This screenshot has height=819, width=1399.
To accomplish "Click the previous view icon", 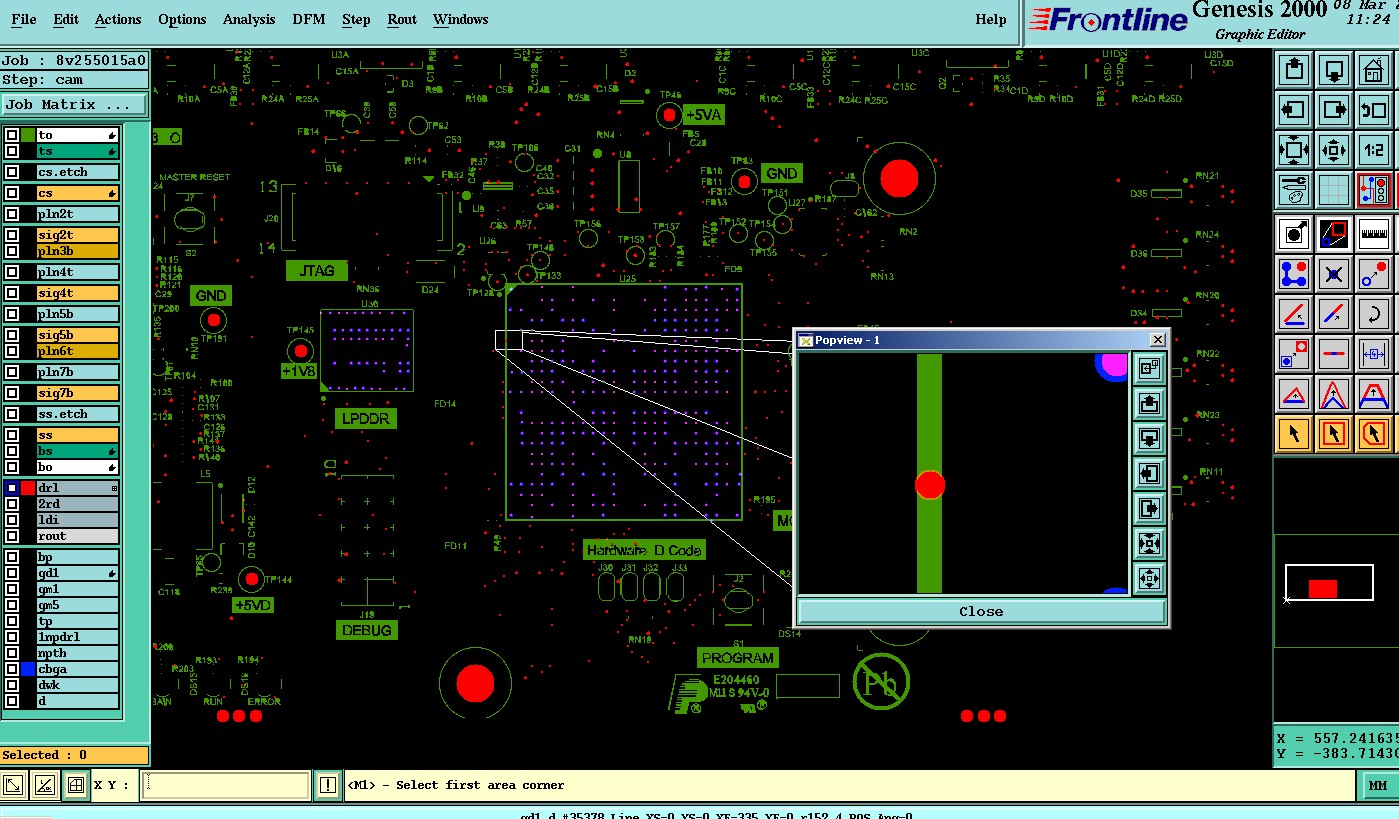I will 1374,110.
